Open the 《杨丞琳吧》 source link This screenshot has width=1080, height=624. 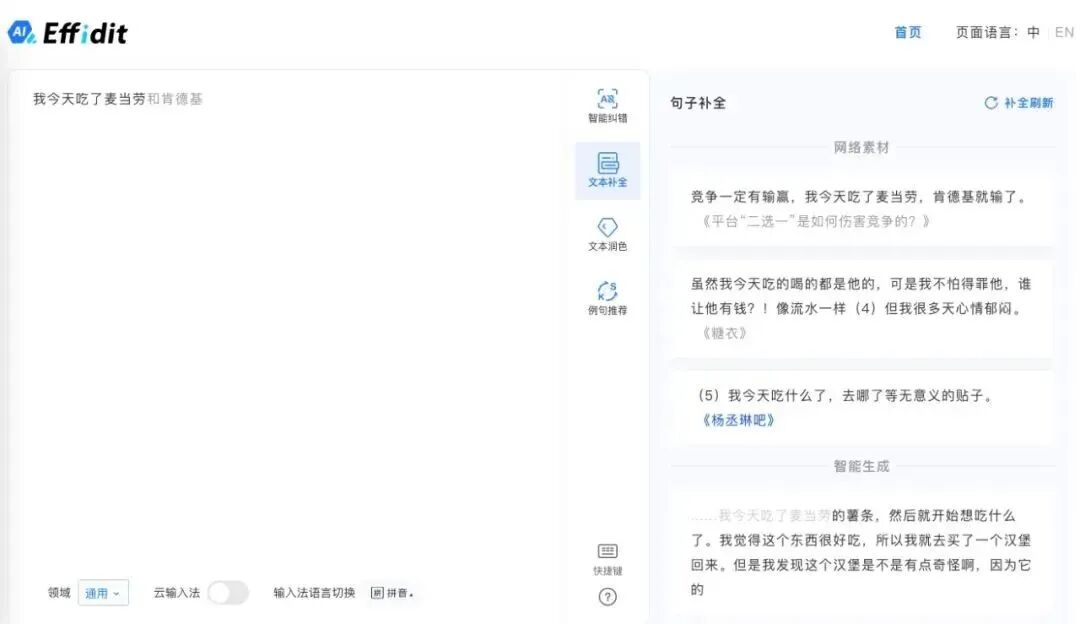739,420
